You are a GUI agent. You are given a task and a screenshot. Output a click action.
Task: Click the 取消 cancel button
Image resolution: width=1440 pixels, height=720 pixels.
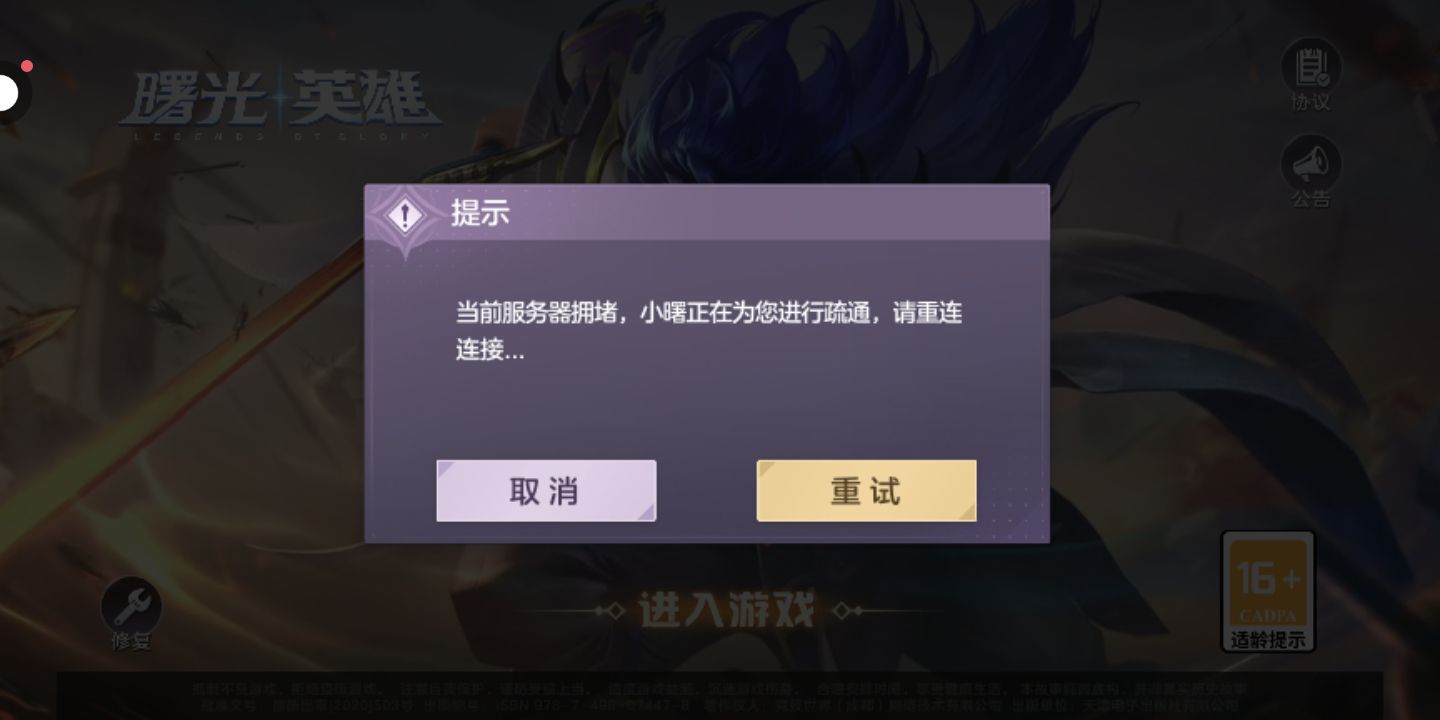coord(546,491)
